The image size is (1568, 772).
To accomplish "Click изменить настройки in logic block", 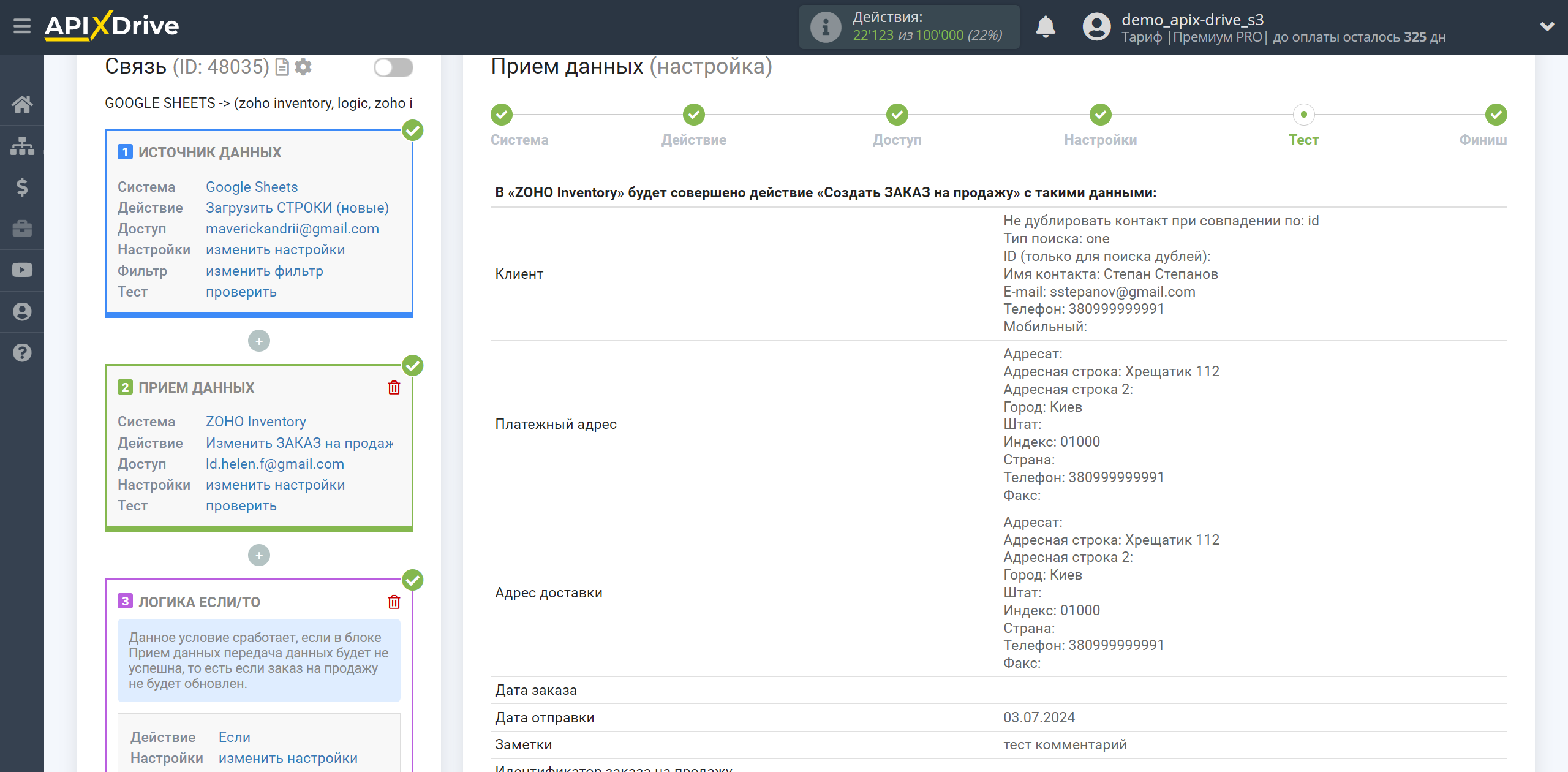I will [288, 758].
